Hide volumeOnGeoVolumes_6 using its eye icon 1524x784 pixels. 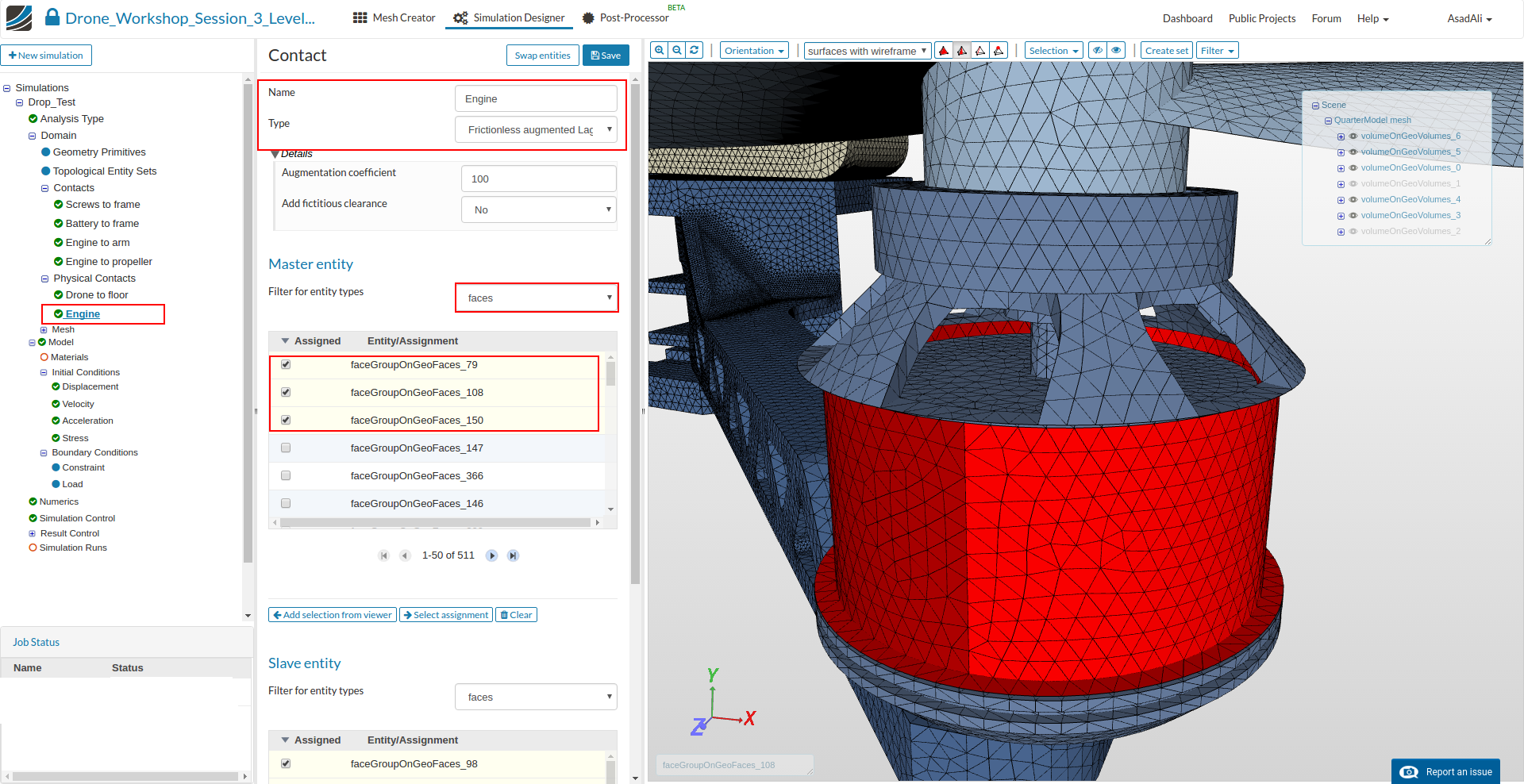1353,136
